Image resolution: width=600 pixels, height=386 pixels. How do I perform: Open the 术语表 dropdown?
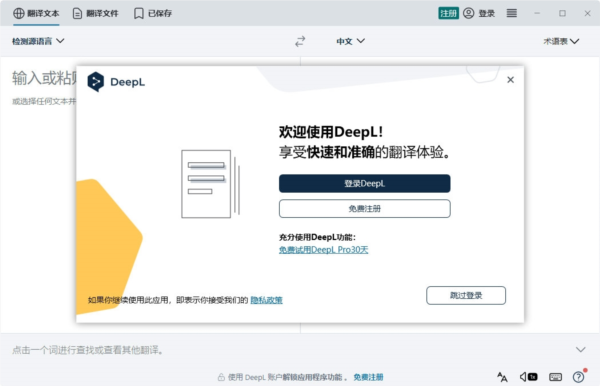[x=561, y=41]
